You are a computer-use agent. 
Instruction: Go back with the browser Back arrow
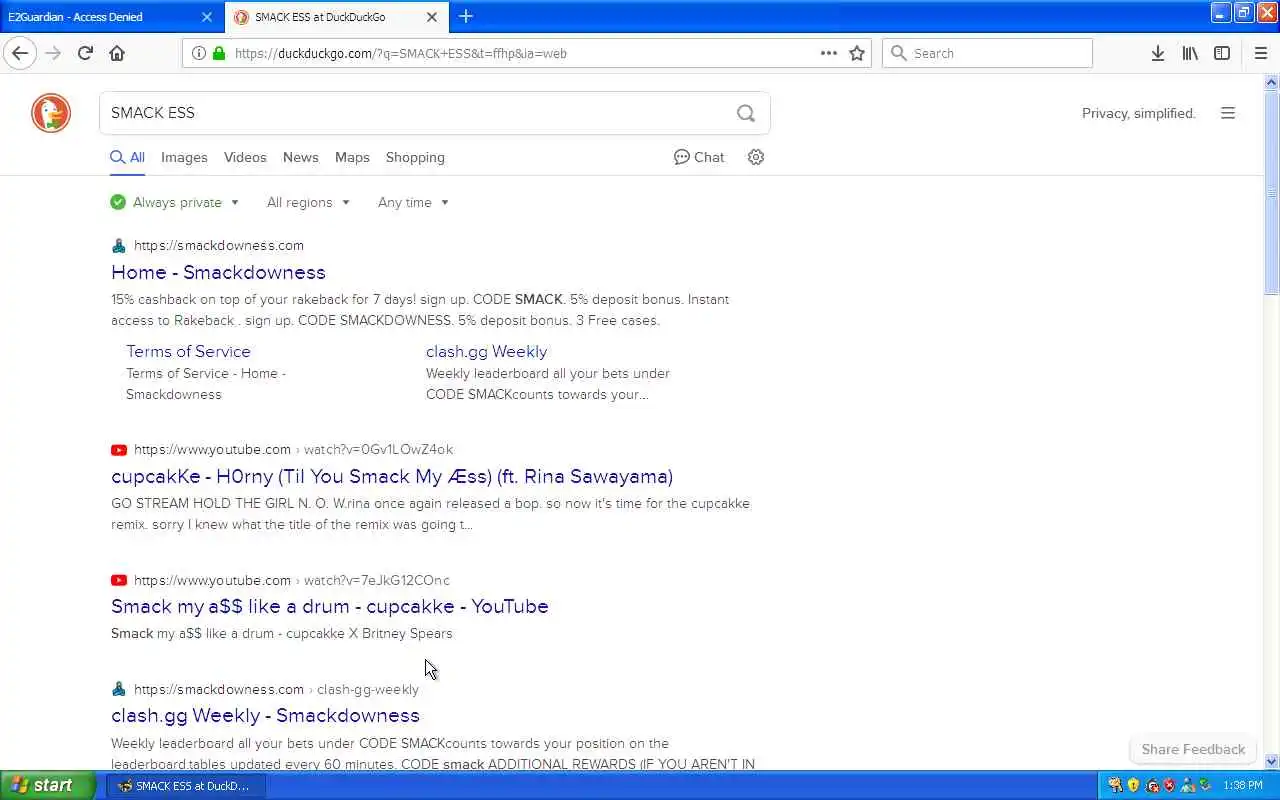coord(20,53)
